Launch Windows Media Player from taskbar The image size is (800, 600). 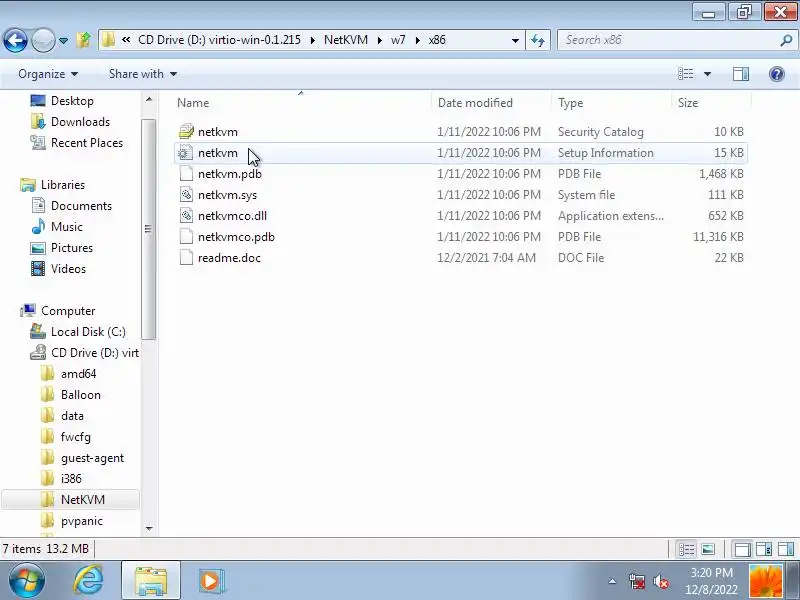click(x=210, y=581)
